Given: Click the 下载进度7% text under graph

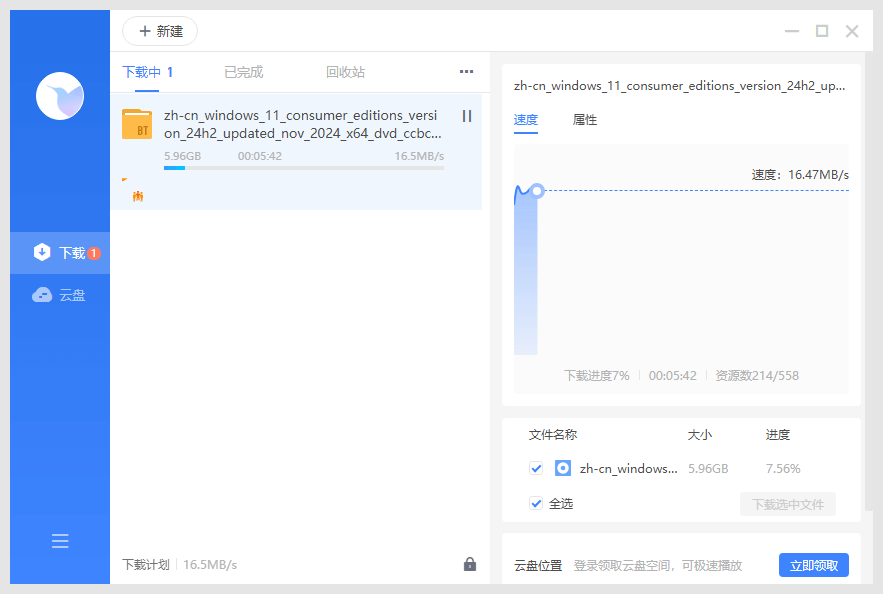Looking at the screenshot, I should [597, 376].
